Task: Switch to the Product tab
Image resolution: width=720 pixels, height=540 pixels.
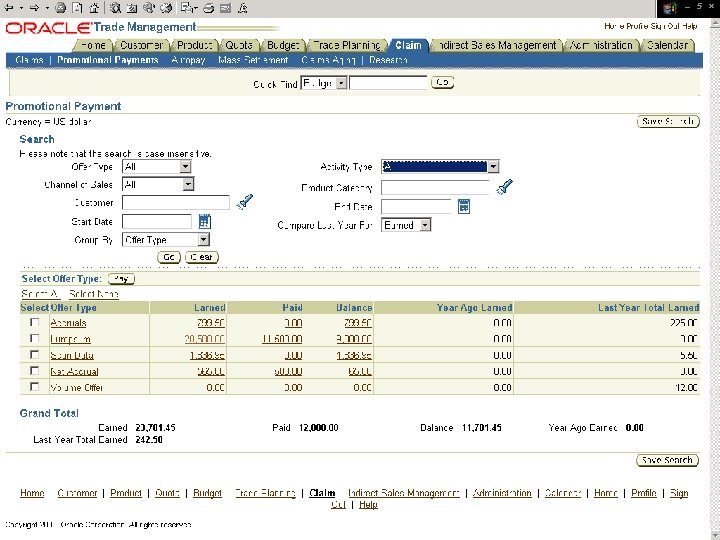Action: [x=195, y=45]
